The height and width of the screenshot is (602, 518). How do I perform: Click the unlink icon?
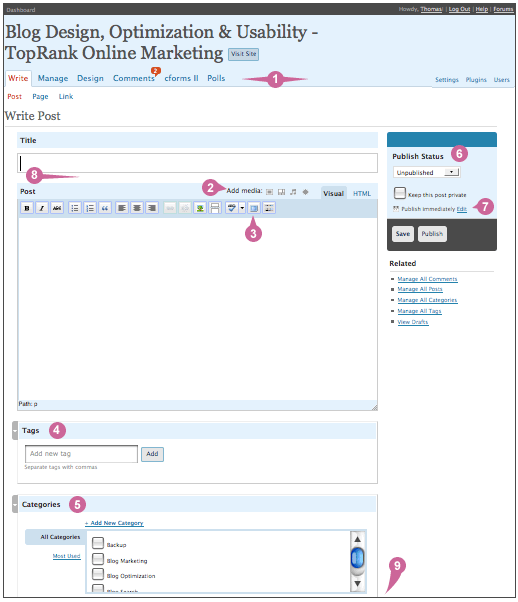[x=185, y=208]
